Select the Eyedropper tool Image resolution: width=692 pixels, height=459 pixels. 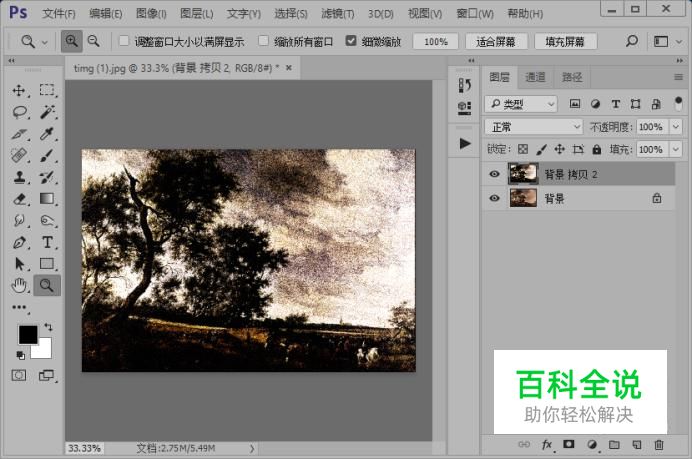(x=47, y=134)
